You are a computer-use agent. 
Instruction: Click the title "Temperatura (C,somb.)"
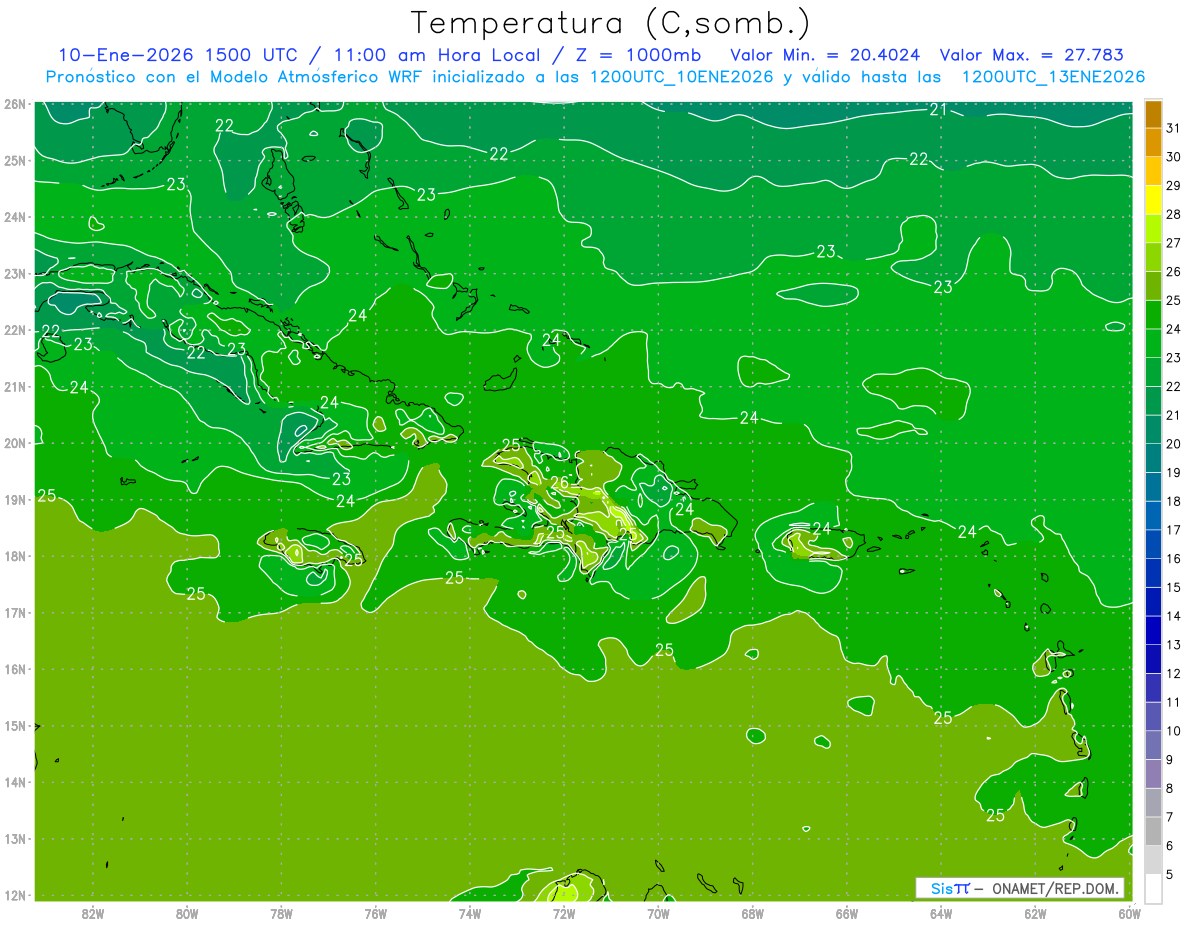[x=610, y=24]
